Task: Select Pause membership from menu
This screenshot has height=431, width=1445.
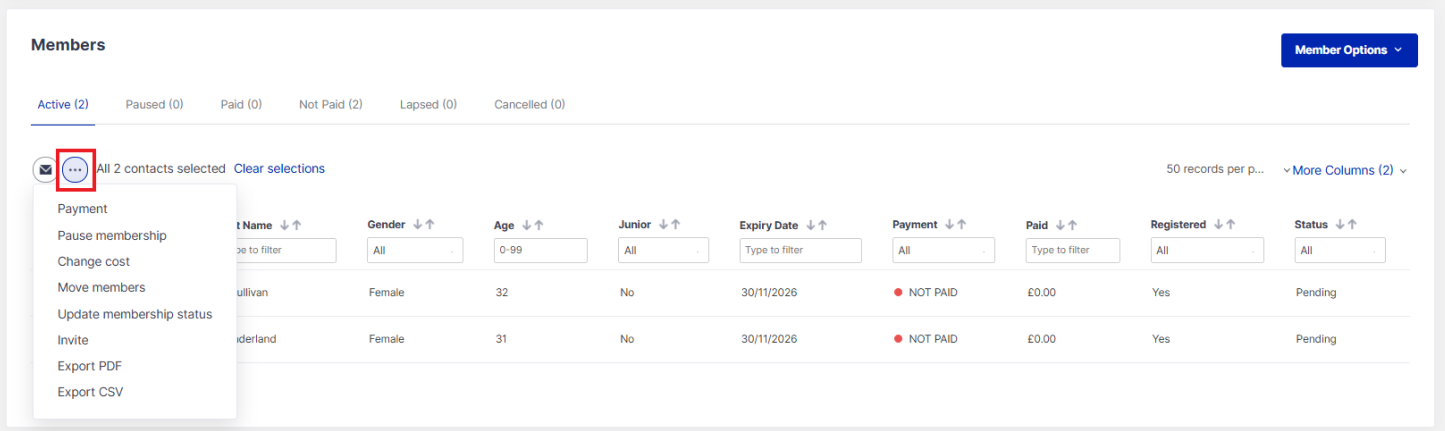Action: (112, 236)
